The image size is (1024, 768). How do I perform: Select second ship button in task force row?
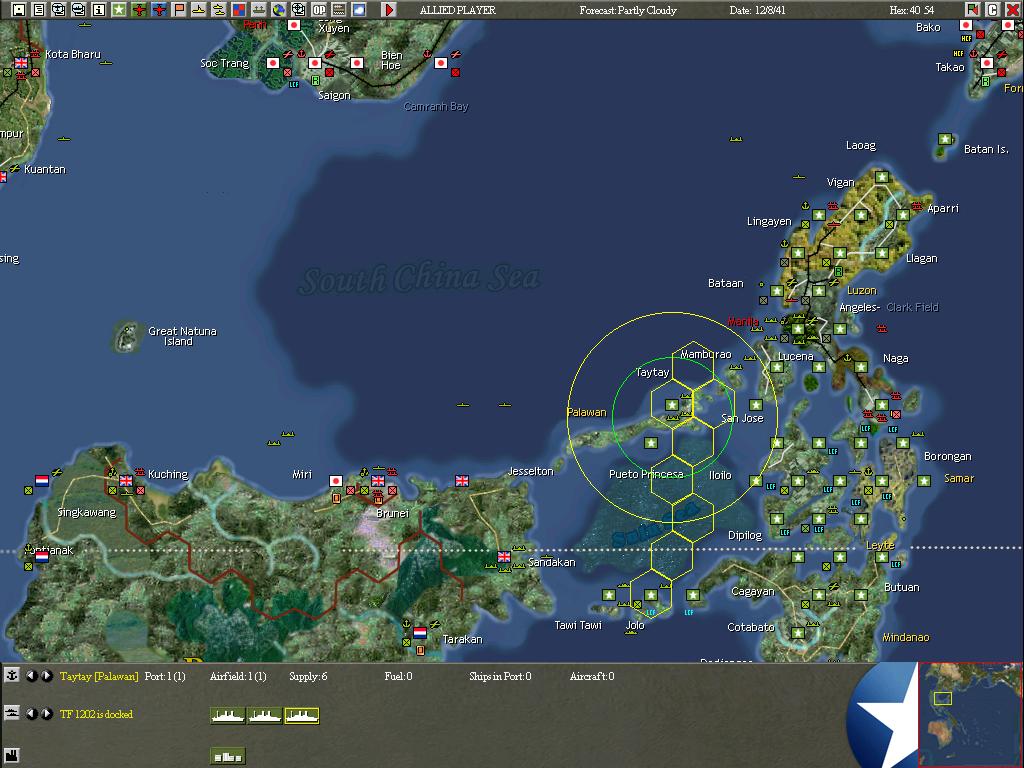tap(264, 716)
